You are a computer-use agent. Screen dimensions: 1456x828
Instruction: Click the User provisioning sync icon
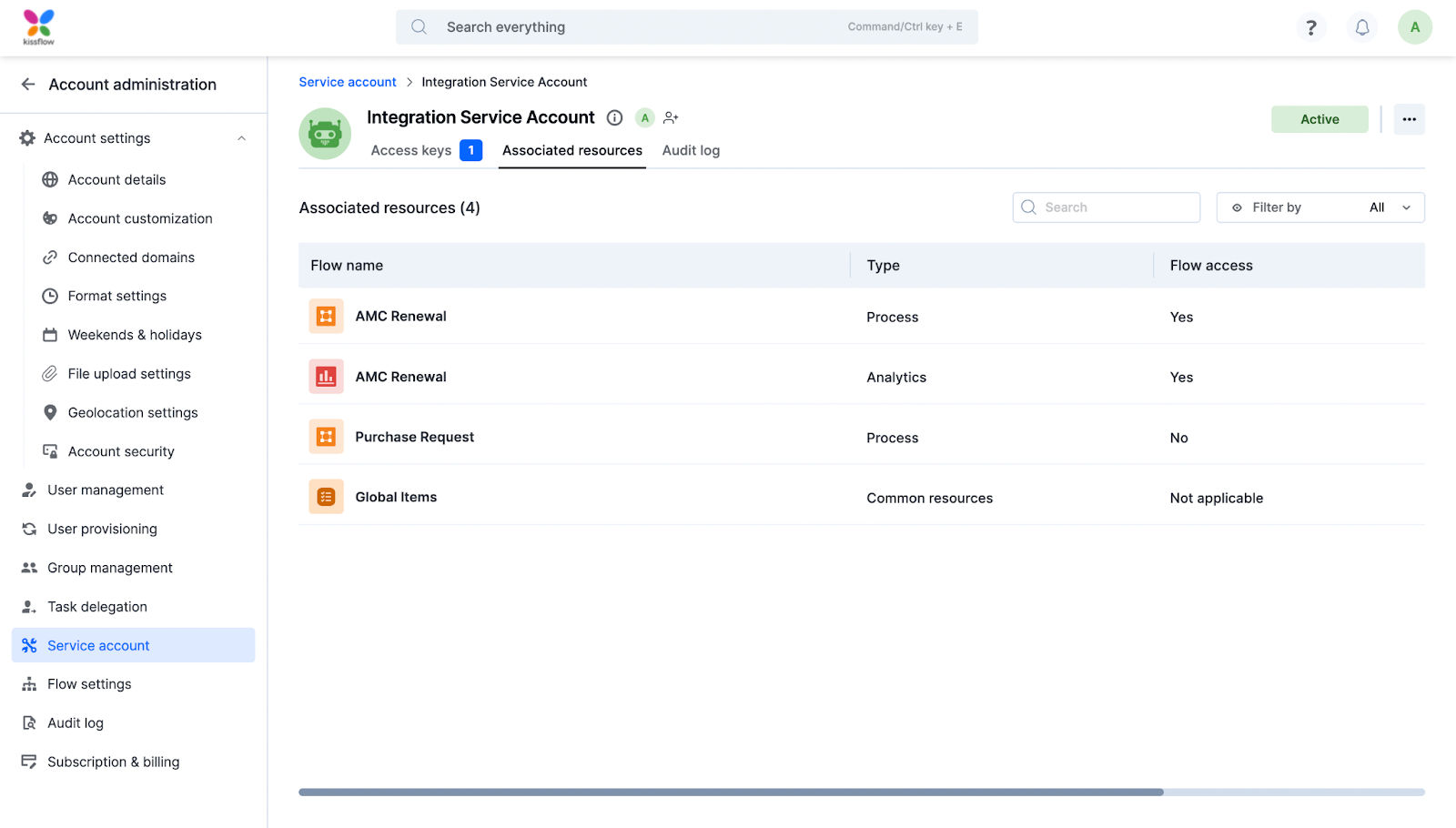[x=29, y=529]
